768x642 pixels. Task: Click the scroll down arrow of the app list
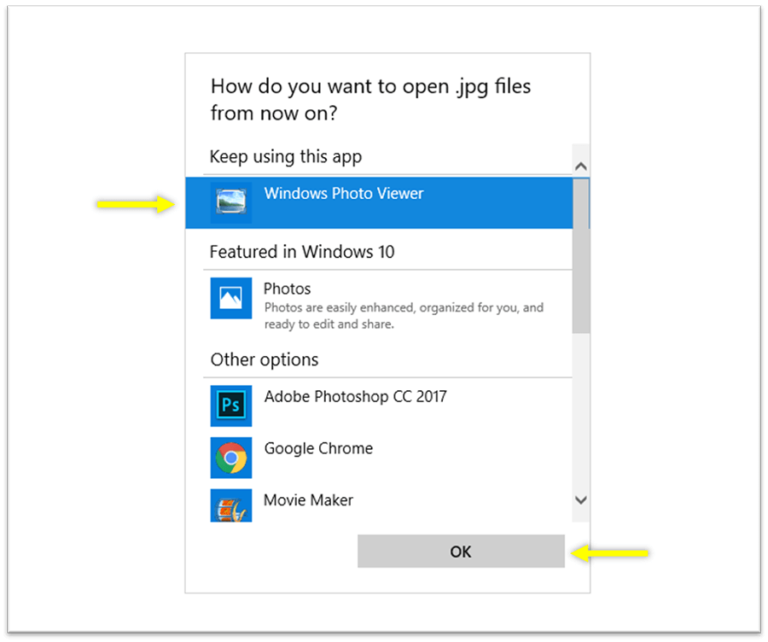tap(581, 500)
